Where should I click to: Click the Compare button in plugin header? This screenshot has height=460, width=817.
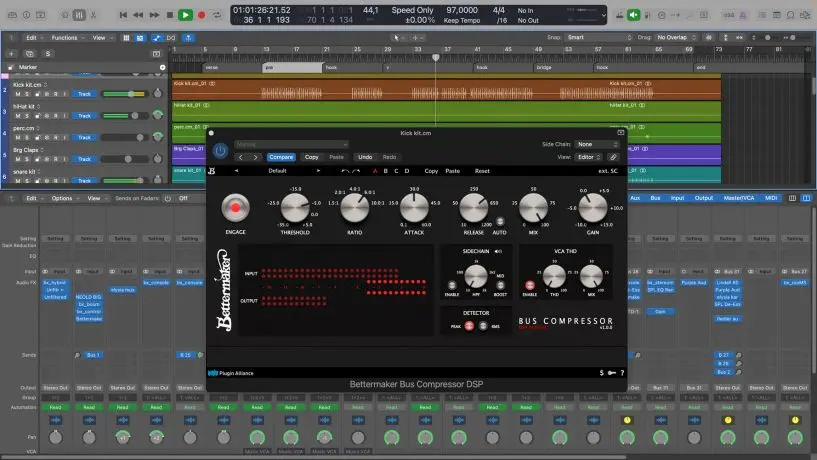coord(281,157)
